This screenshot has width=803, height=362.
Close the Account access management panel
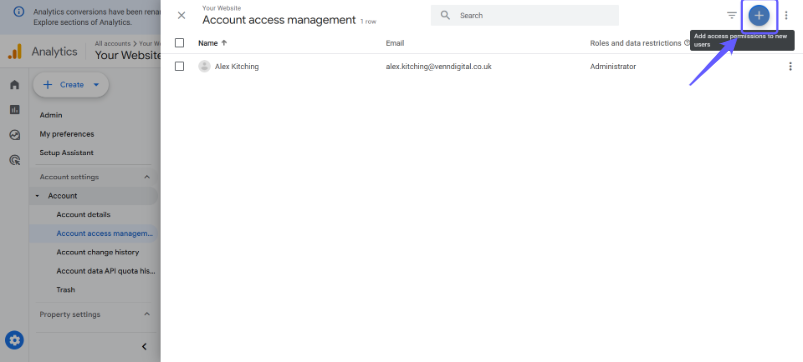pos(181,15)
